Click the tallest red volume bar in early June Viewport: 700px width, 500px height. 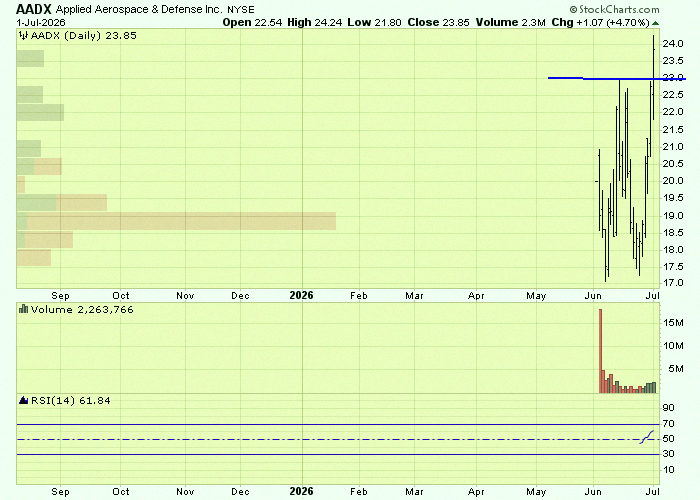(600, 351)
